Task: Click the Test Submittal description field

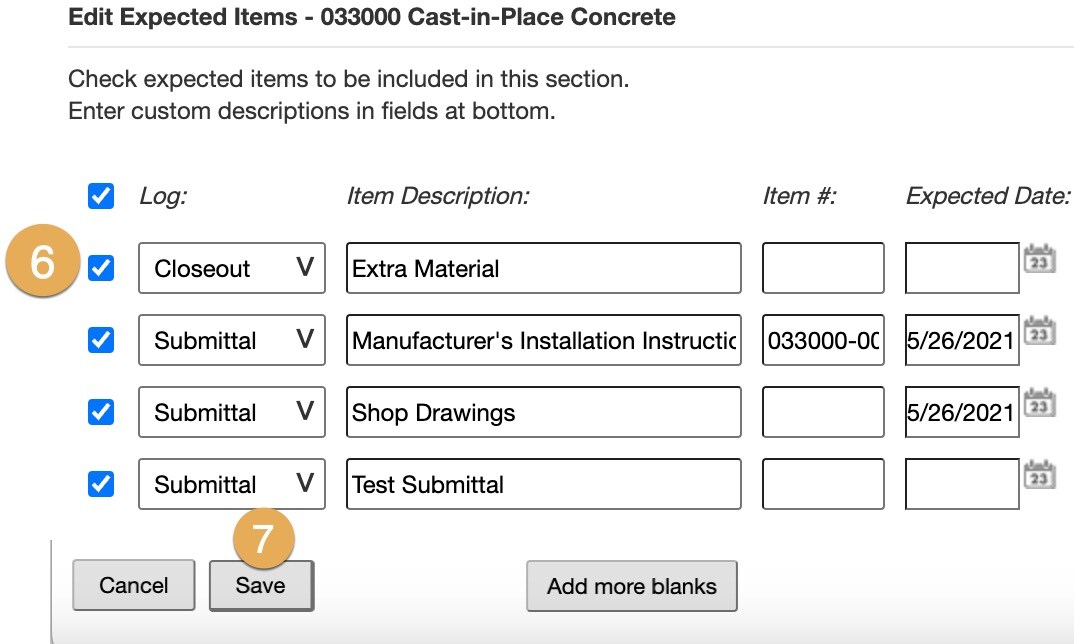Action: [544, 484]
